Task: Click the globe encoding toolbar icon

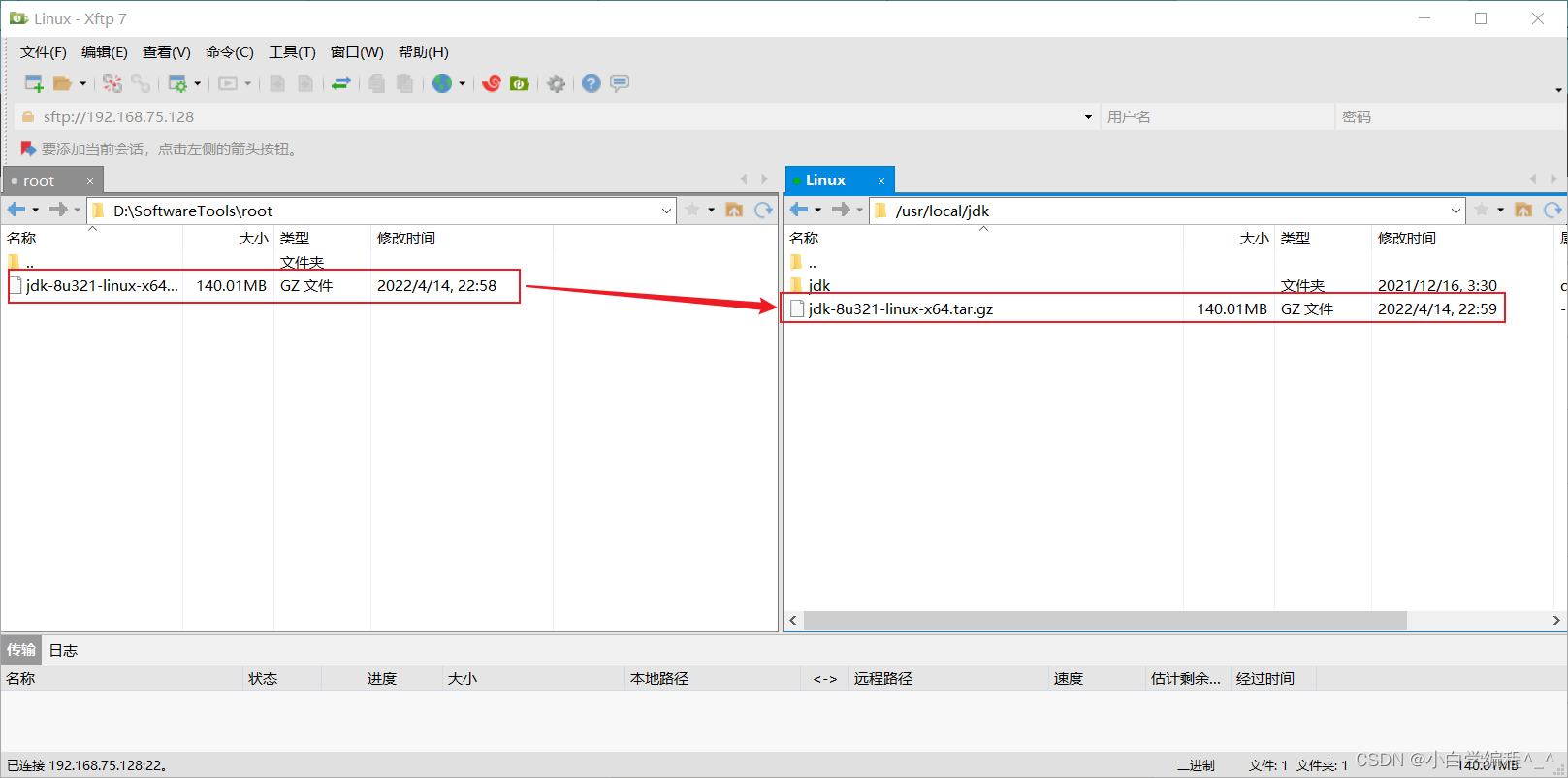Action: point(442,83)
